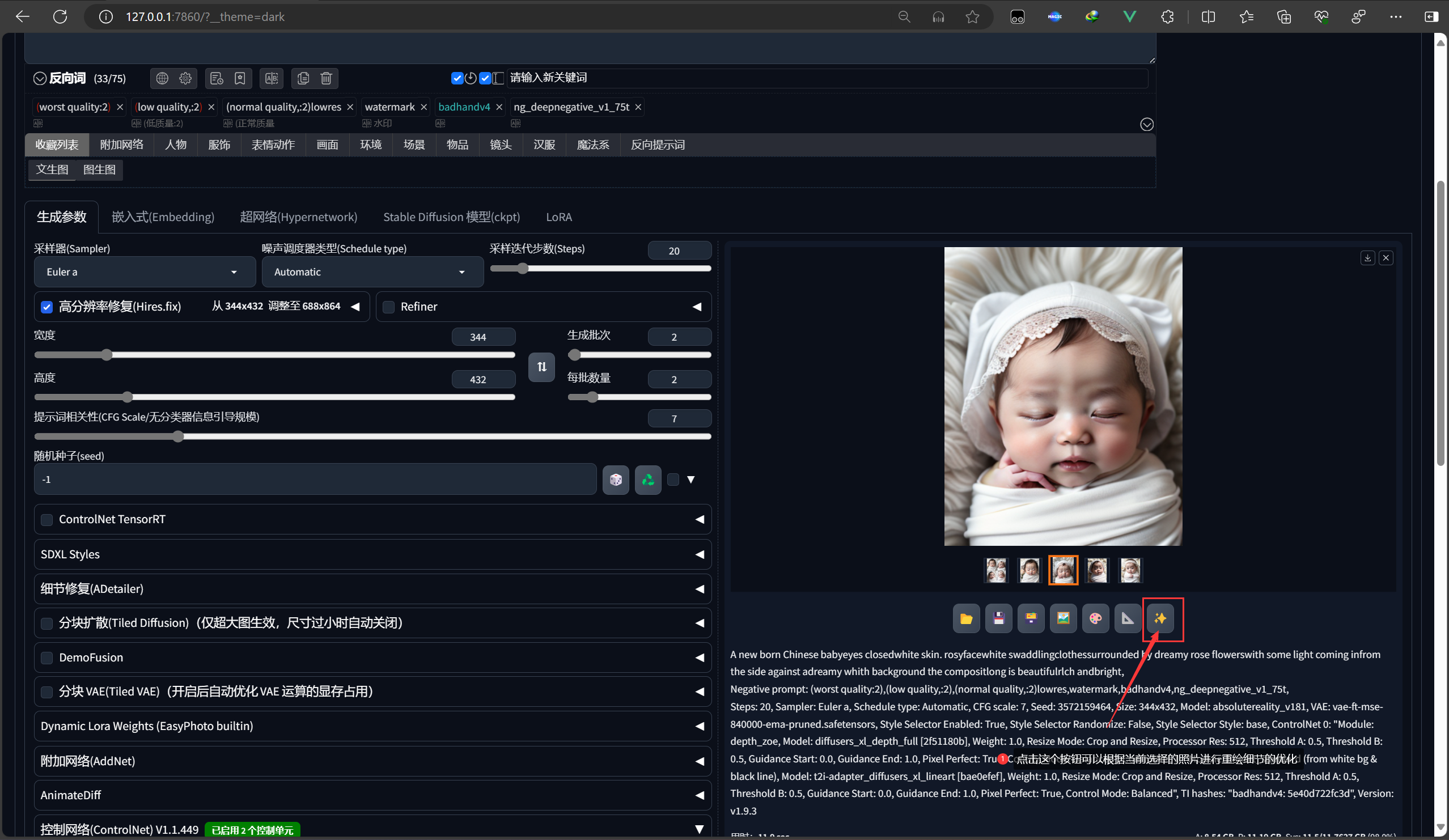
Task: Remove ng_deepnegative_v1_75t keyword tag
Action: click(x=638, y=107)
